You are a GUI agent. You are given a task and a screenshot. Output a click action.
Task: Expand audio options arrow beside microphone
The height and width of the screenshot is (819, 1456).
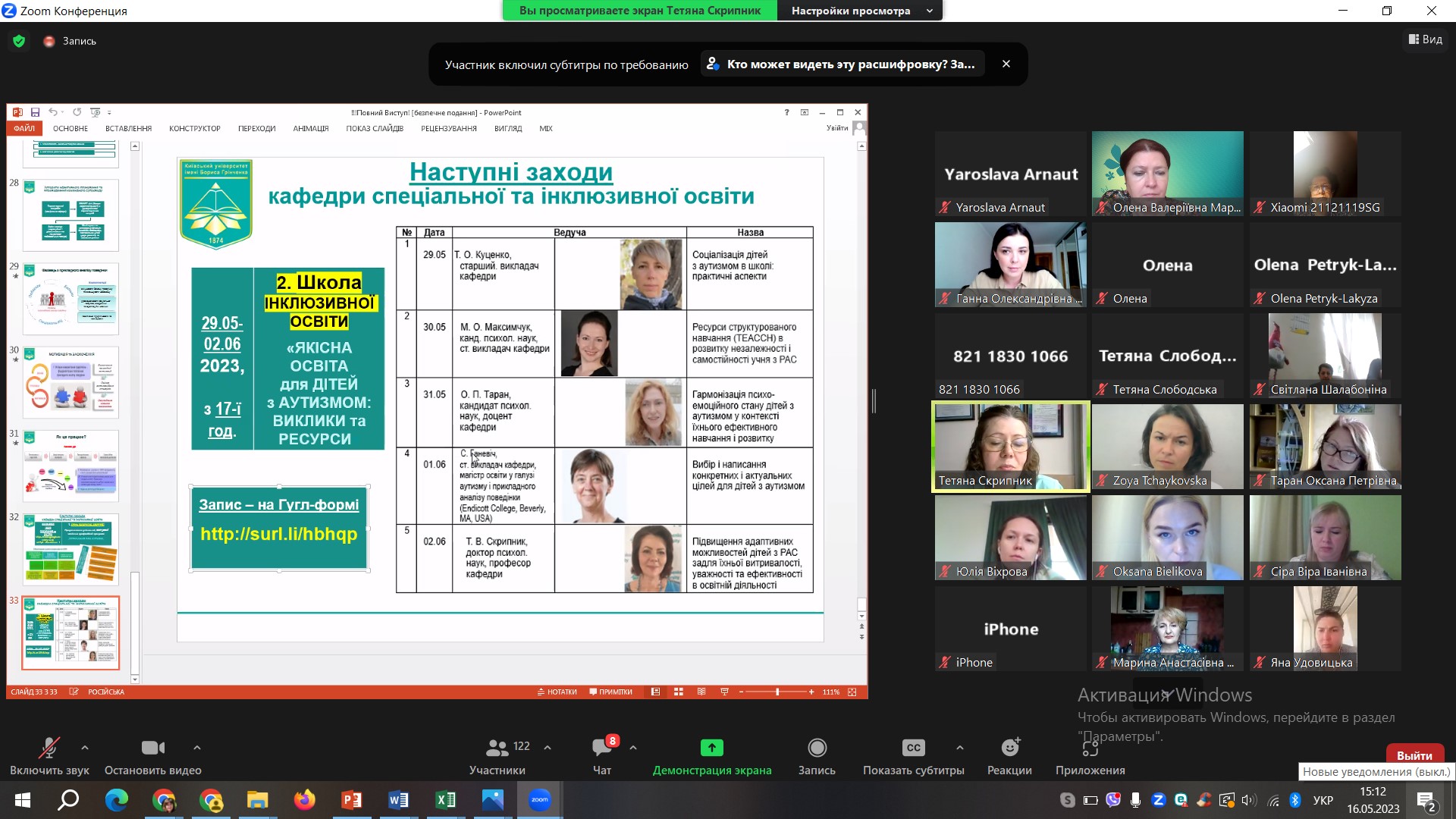click(85, 748)
